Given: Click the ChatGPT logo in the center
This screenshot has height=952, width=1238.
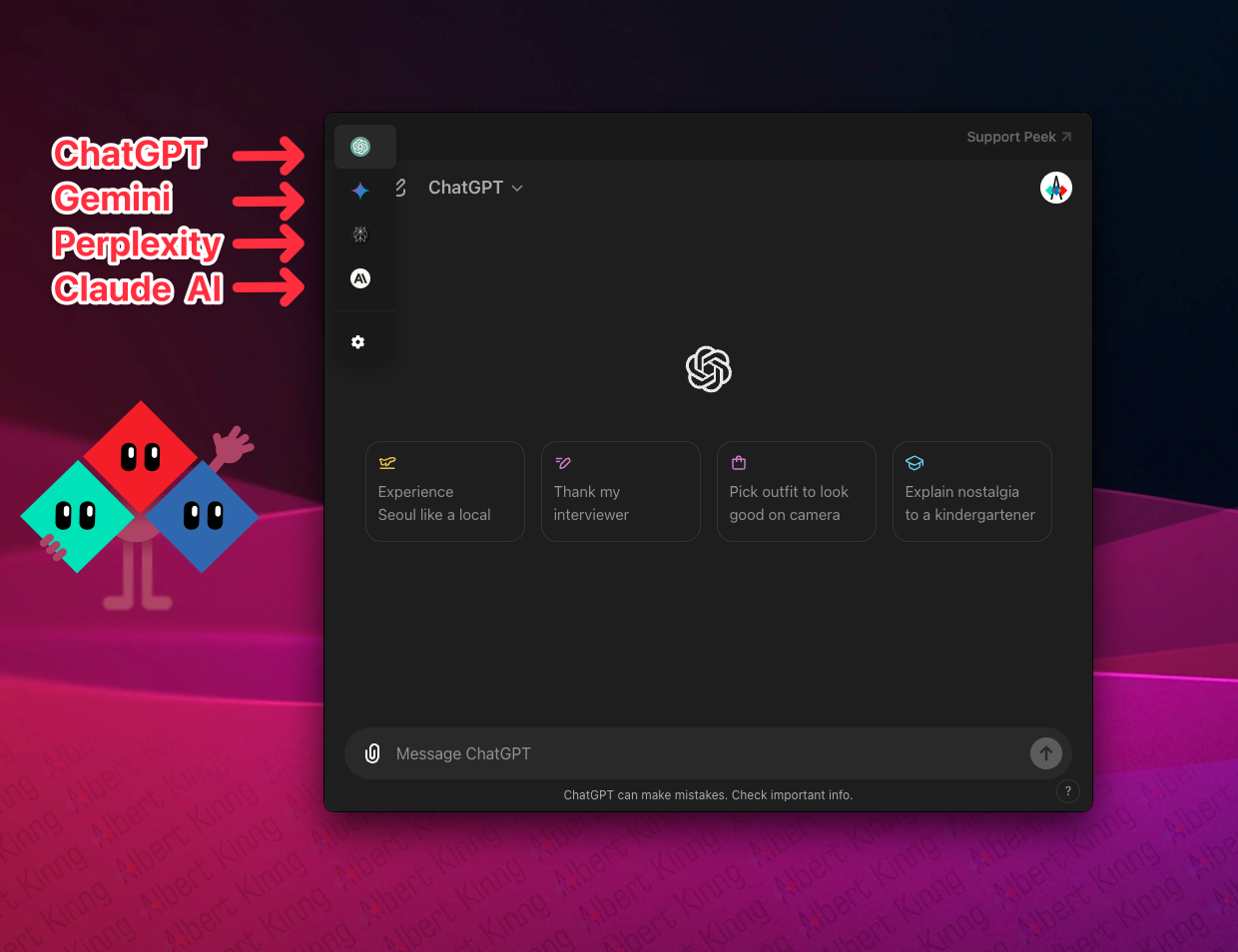Looking at the screenshot, I should 709,369.
